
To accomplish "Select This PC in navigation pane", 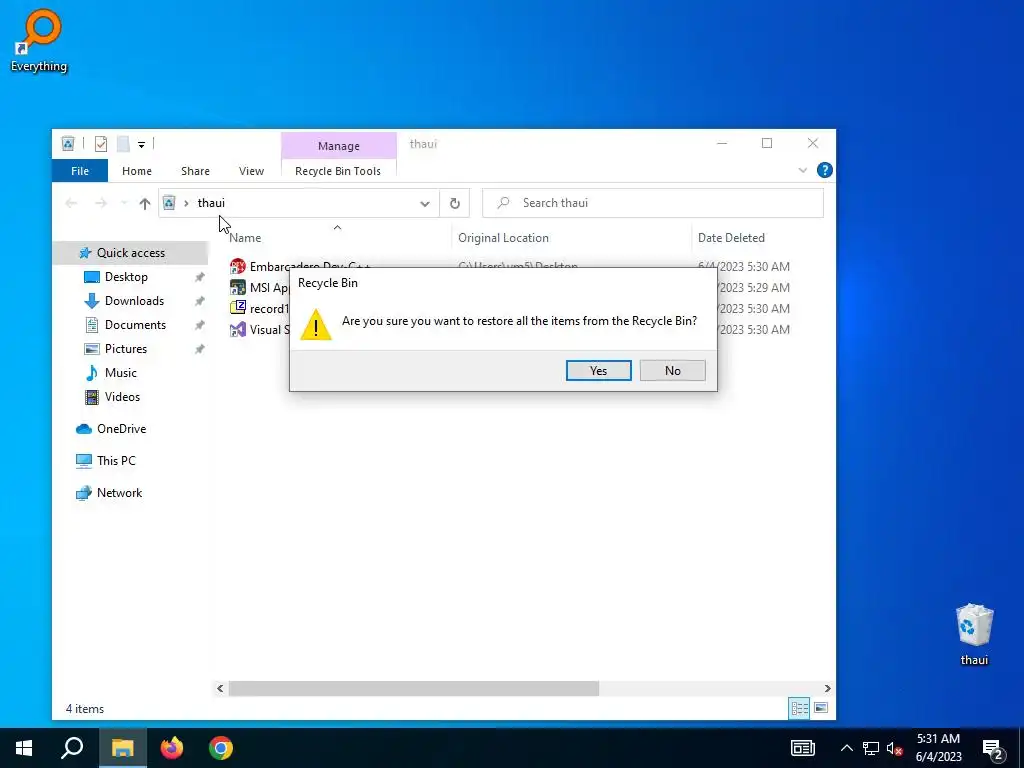I will tap(116, 461).
